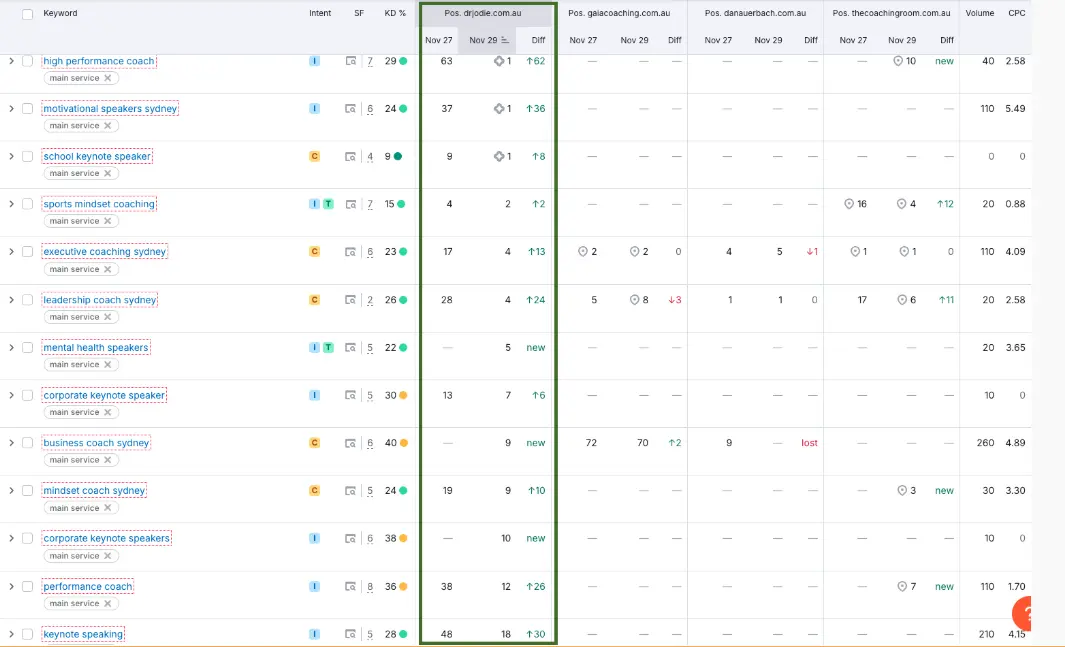Sort by KD % column header
This screenshot has height=647, width=1065.
(395, 13)
